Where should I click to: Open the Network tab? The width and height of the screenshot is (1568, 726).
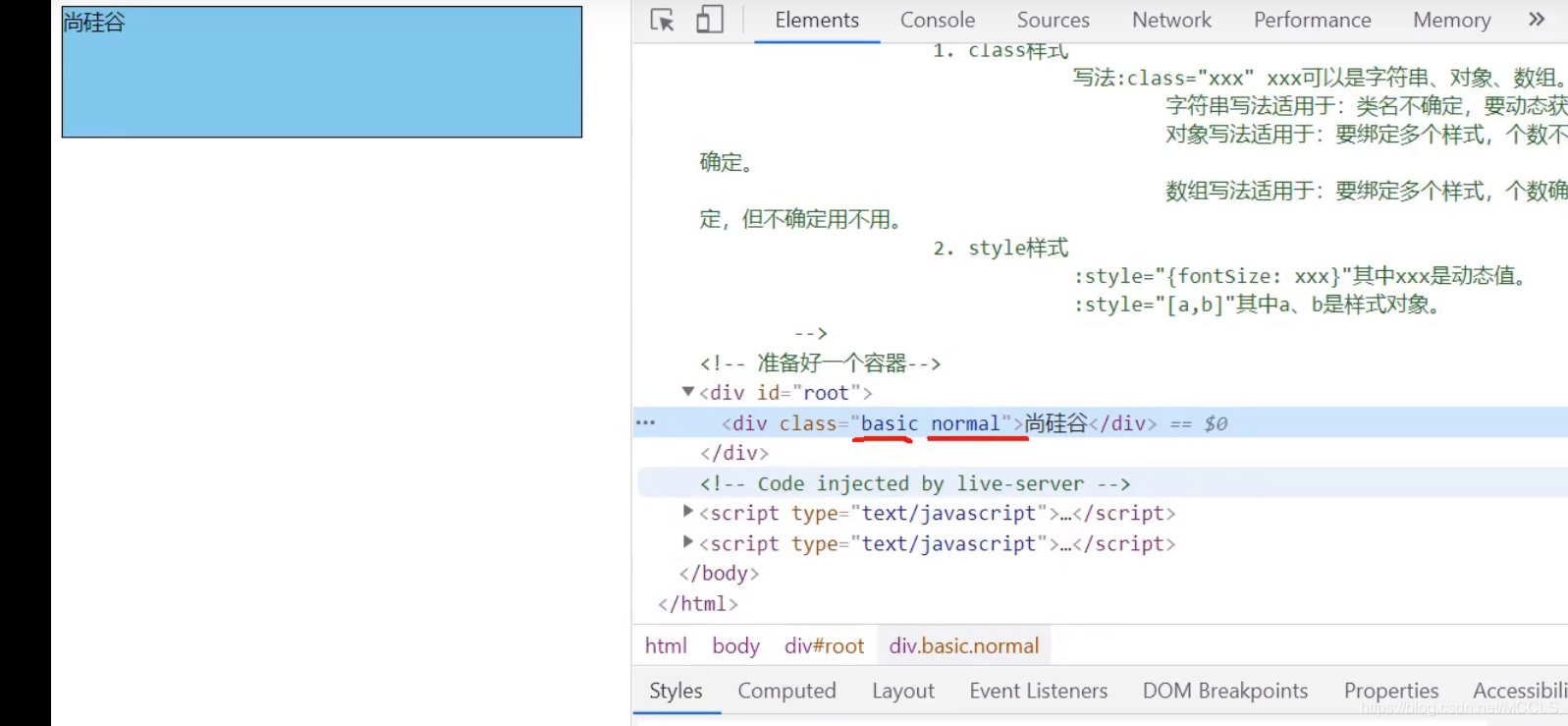1171,20
